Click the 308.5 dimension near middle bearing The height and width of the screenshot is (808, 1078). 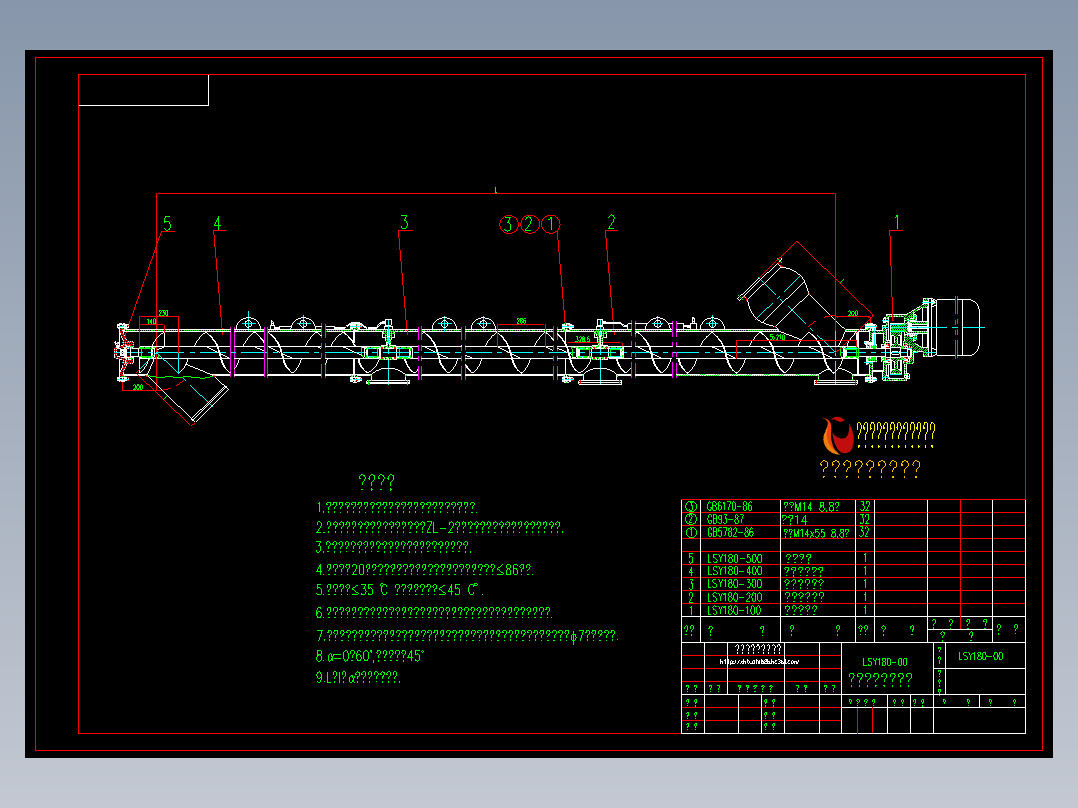click(582, 339)
